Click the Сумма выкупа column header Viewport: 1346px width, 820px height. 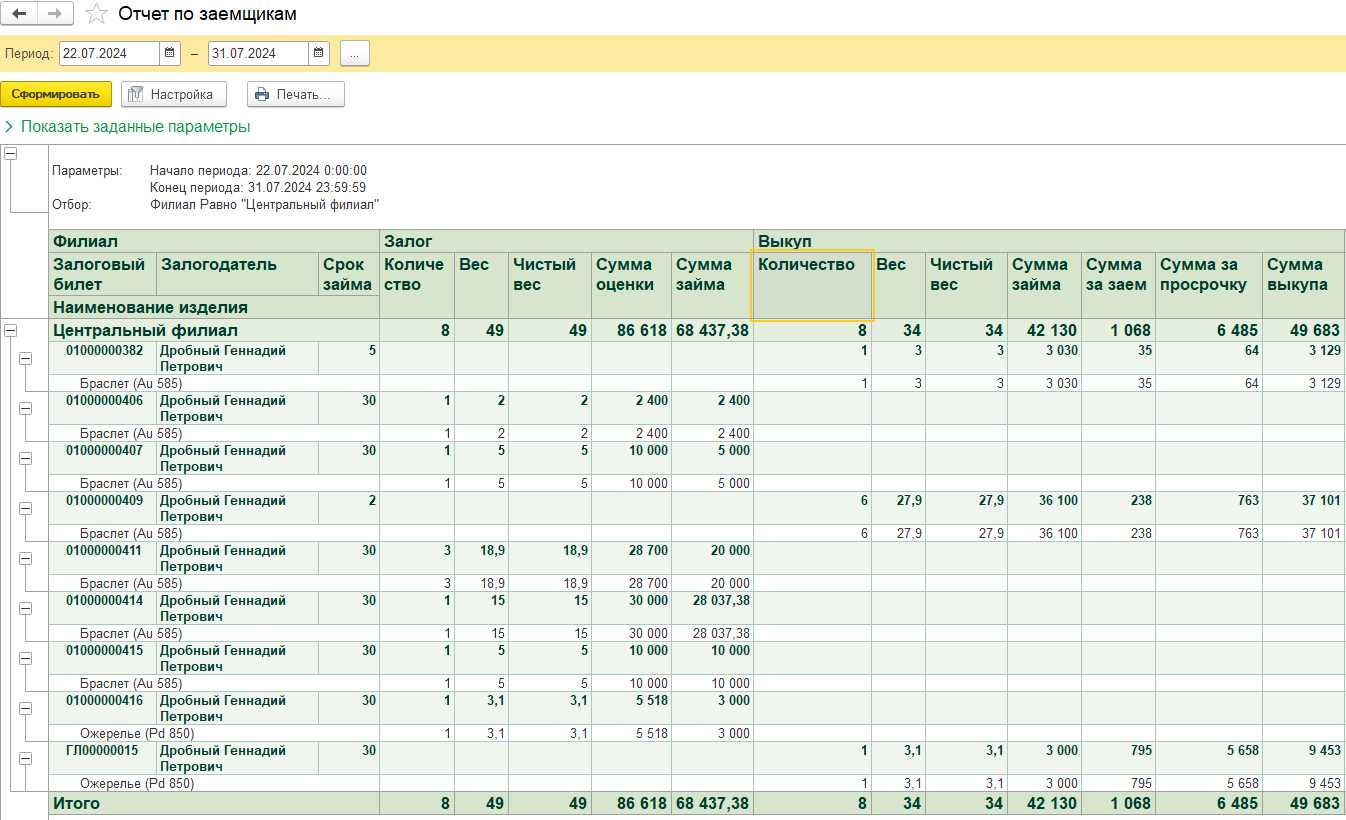[x=1303, y=285]
